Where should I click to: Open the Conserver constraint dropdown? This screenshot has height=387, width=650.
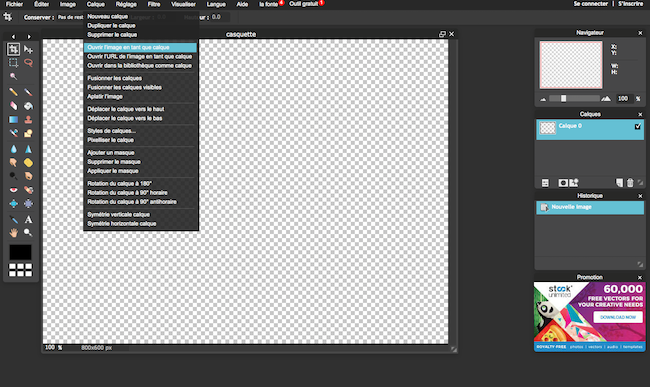point(70,17)
